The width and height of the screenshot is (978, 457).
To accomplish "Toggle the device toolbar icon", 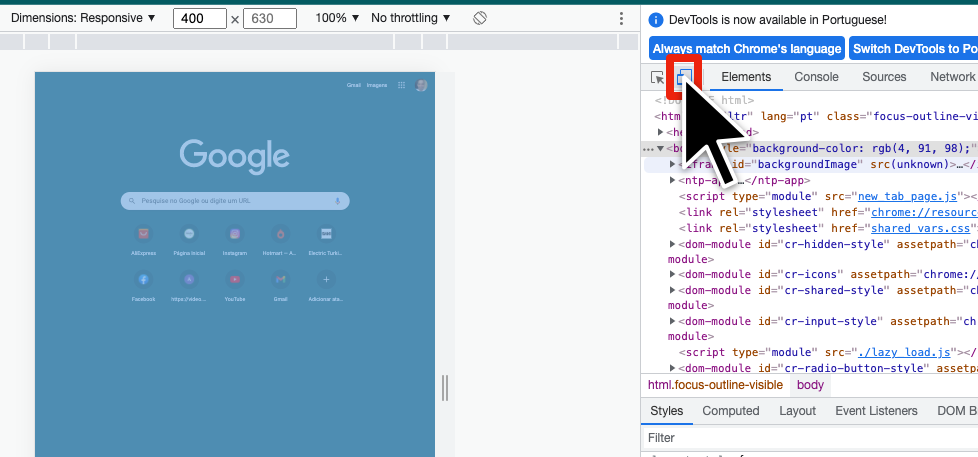I will 685,77.
